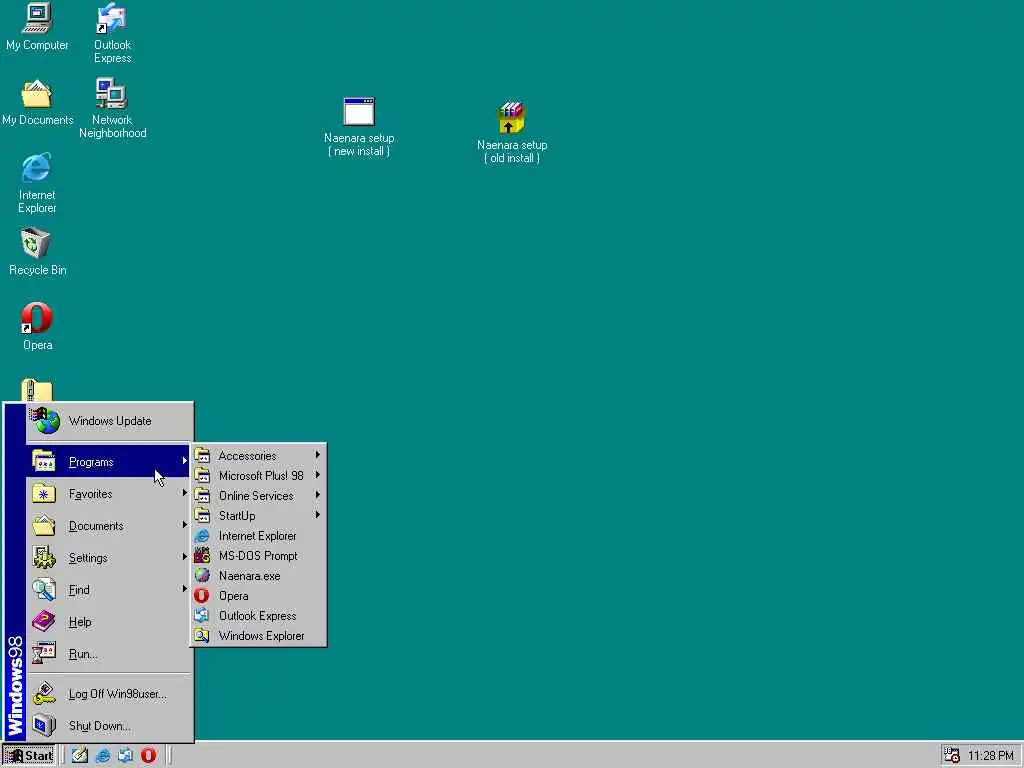This screenshot has width=1024, height=768.
Task: Open Windows Update from Start menu
Action: 109,421
